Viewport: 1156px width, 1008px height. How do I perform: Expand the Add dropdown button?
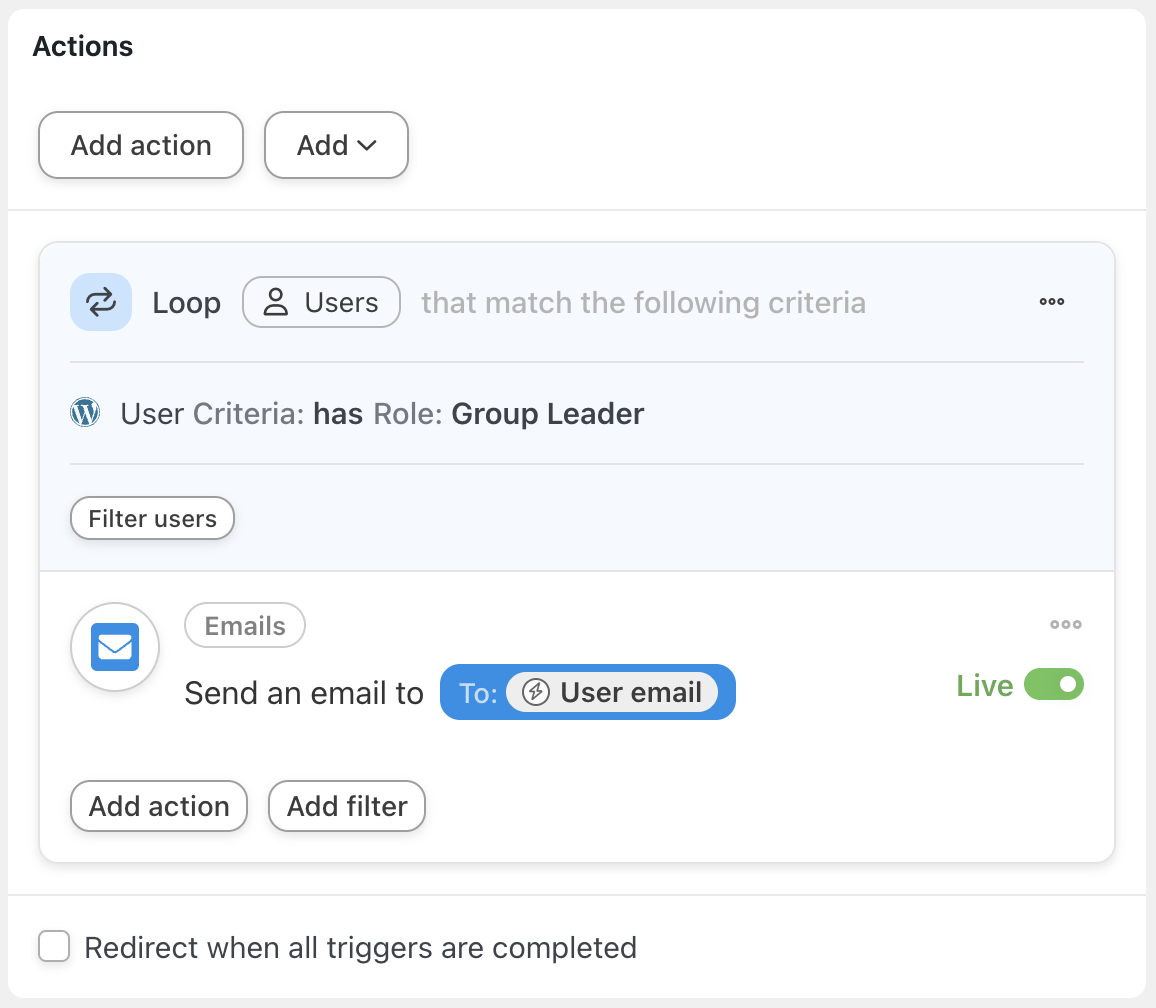pos(336,145)
